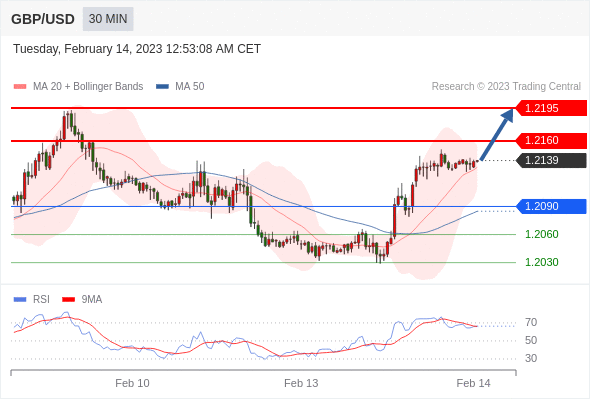Click the 1.2090 pivot price tag
Viewport: 590px width, 400px height.
[551, 207]
